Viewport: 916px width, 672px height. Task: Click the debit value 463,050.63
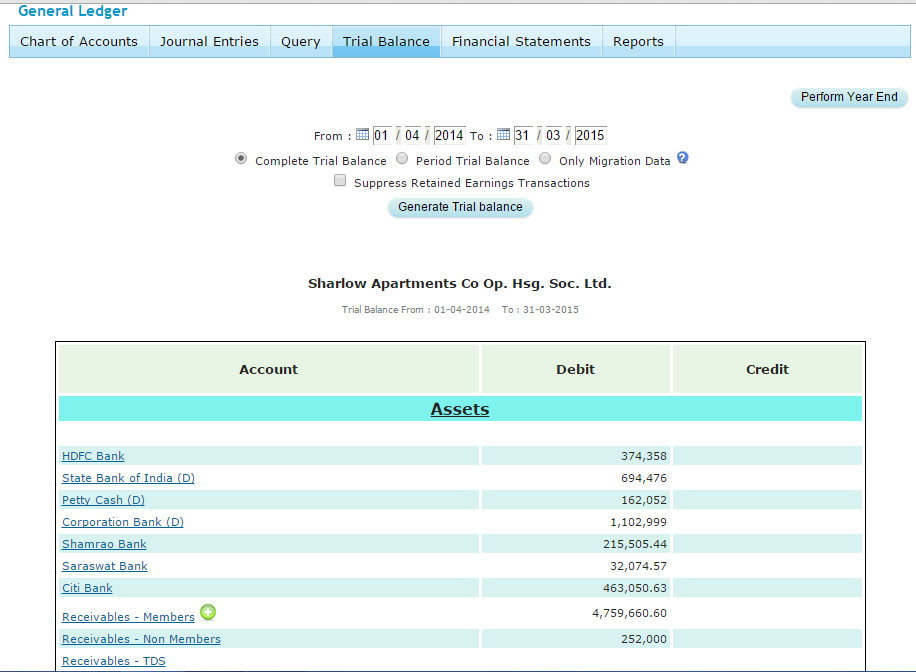[635, 588]
